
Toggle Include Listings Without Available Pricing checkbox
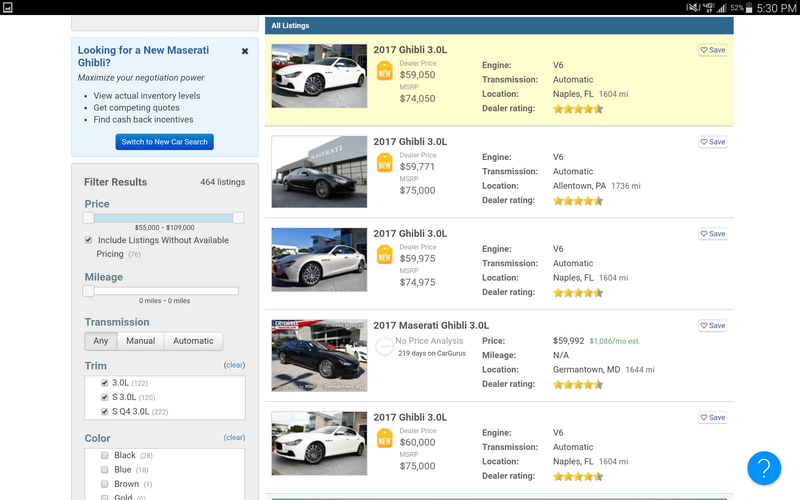(88, 240)
